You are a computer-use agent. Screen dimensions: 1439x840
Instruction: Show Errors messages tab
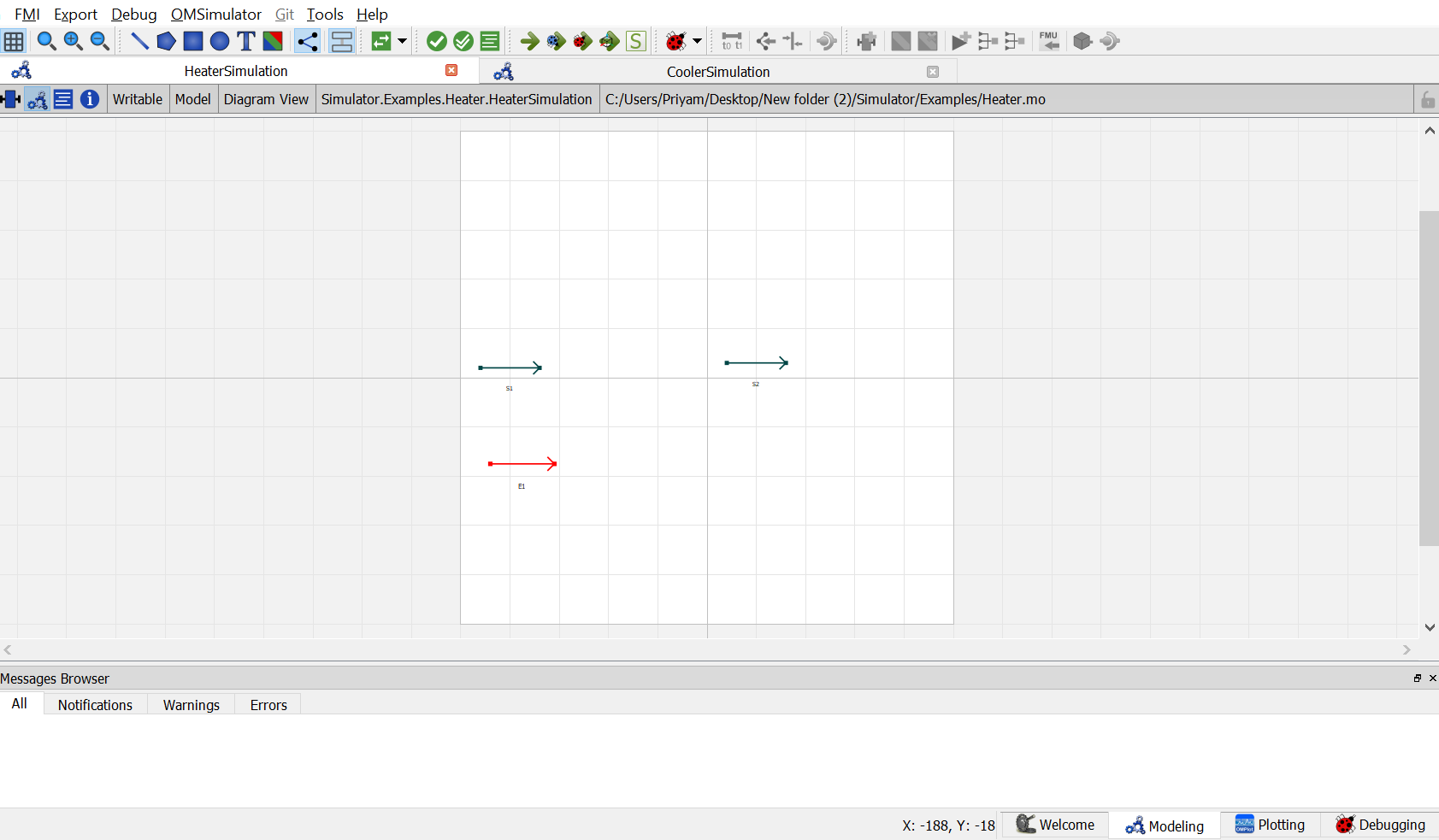268,705
